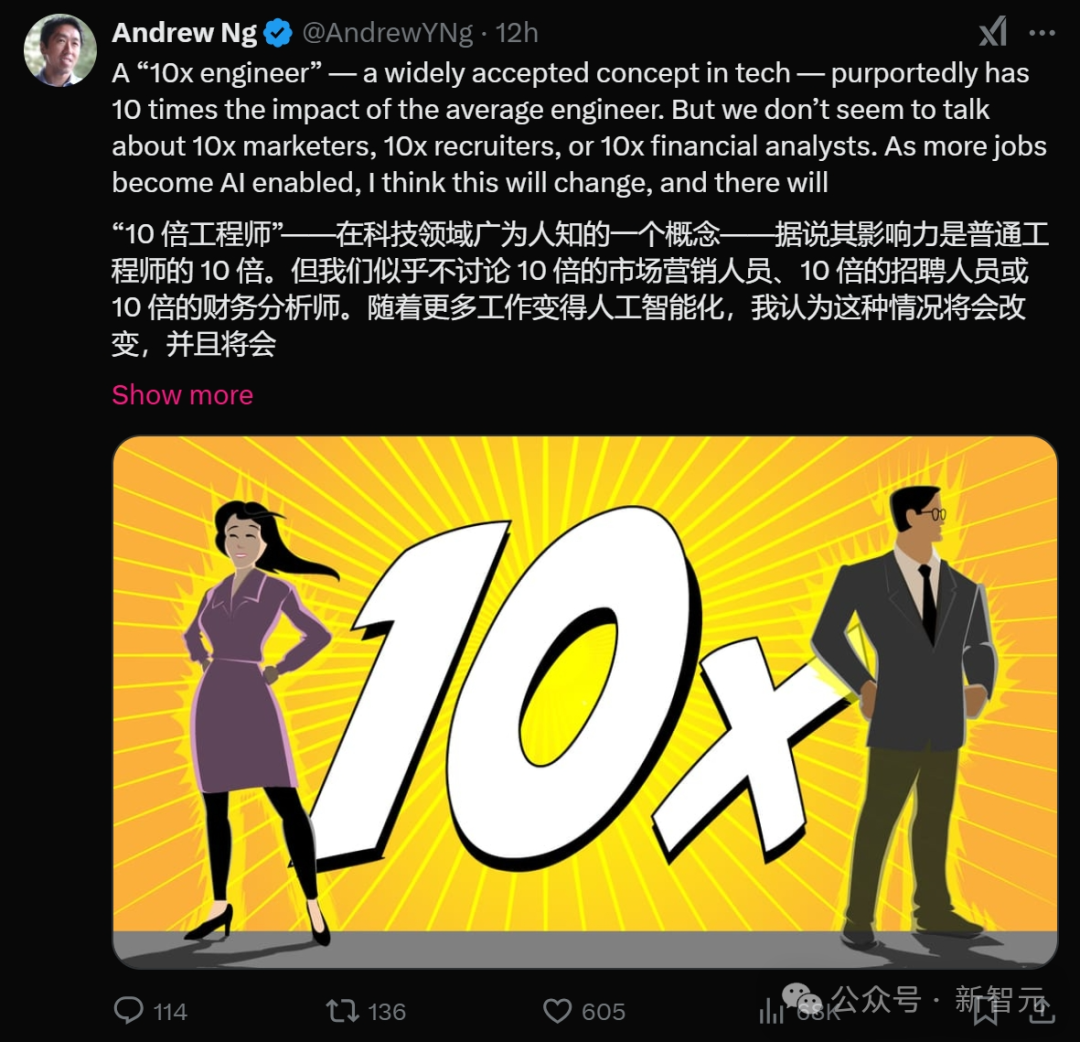
Task: Click the 605 likes count
Action: [603, 1012]
